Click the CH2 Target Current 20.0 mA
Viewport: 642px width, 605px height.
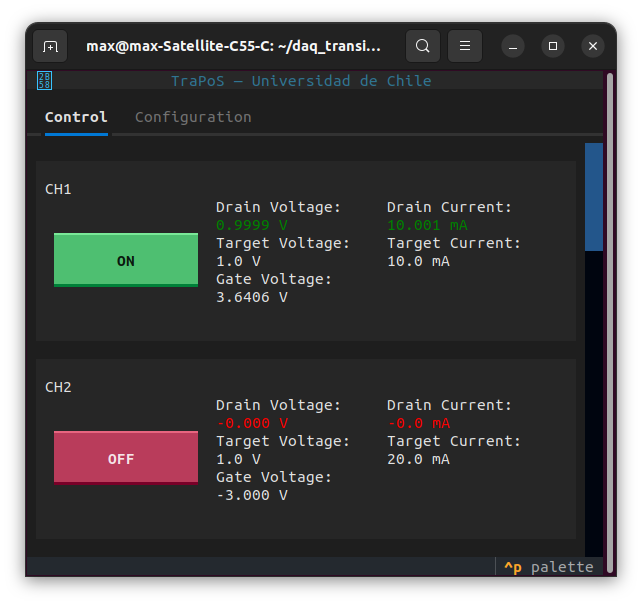418,459
